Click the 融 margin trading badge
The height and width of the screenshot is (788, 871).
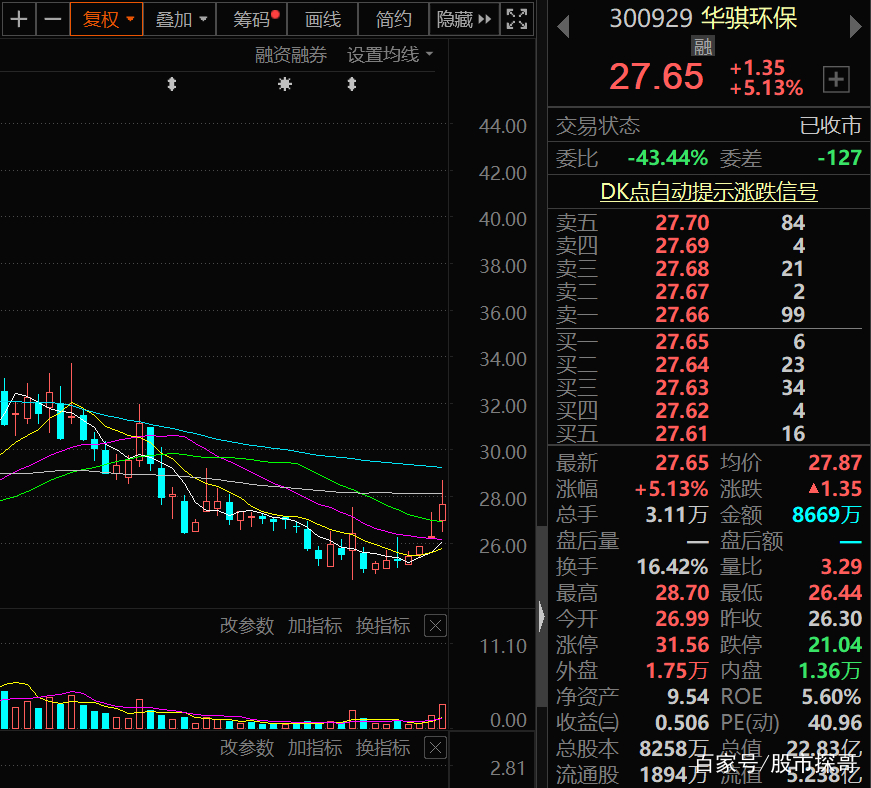coord(703,46)
